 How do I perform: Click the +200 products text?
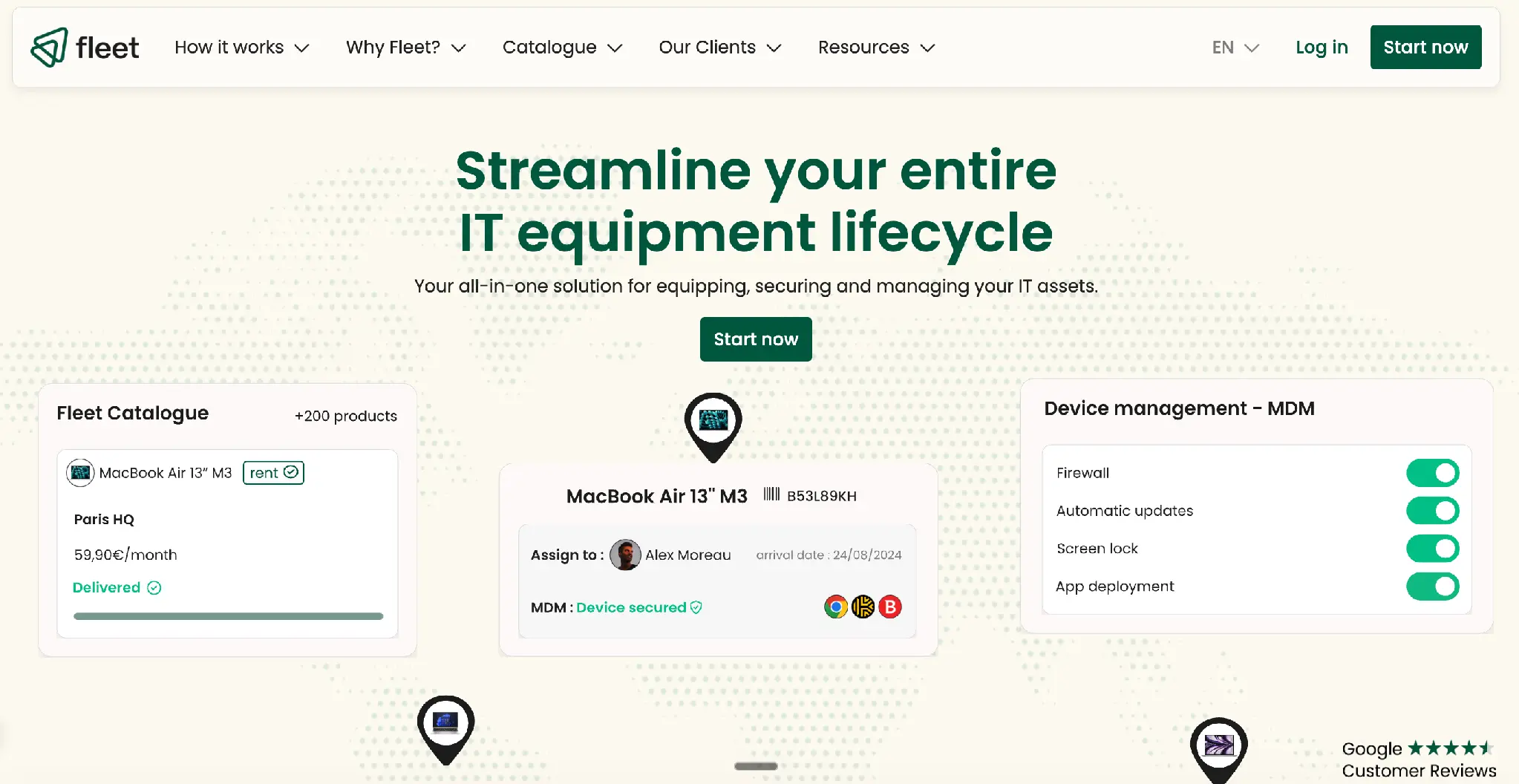[x=345, y=416]
